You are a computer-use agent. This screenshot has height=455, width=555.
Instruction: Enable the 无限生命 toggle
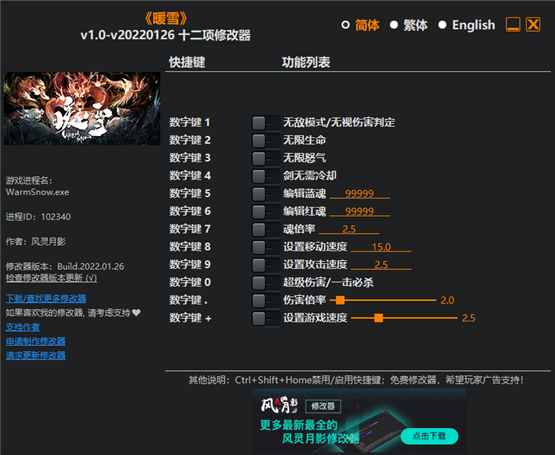coord(265,141)
